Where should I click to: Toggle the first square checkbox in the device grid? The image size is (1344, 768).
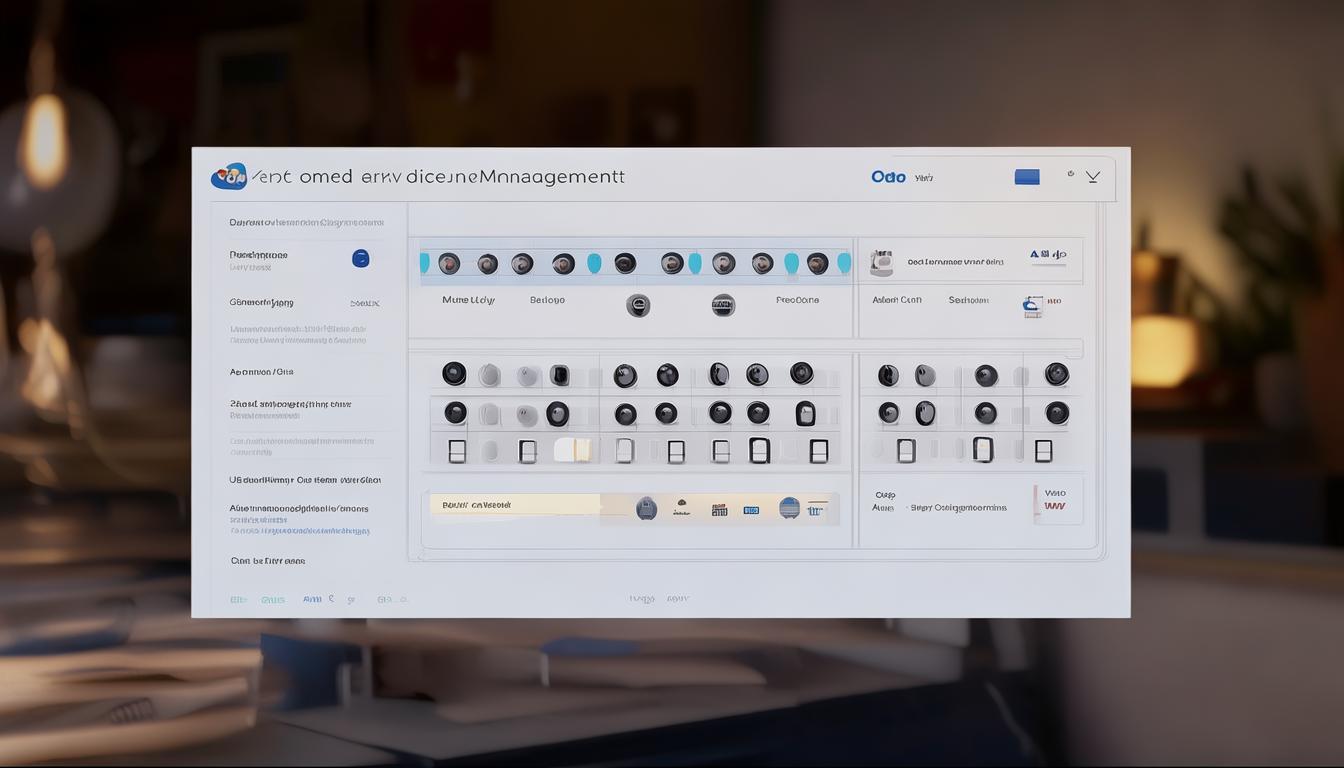point(457,451)
